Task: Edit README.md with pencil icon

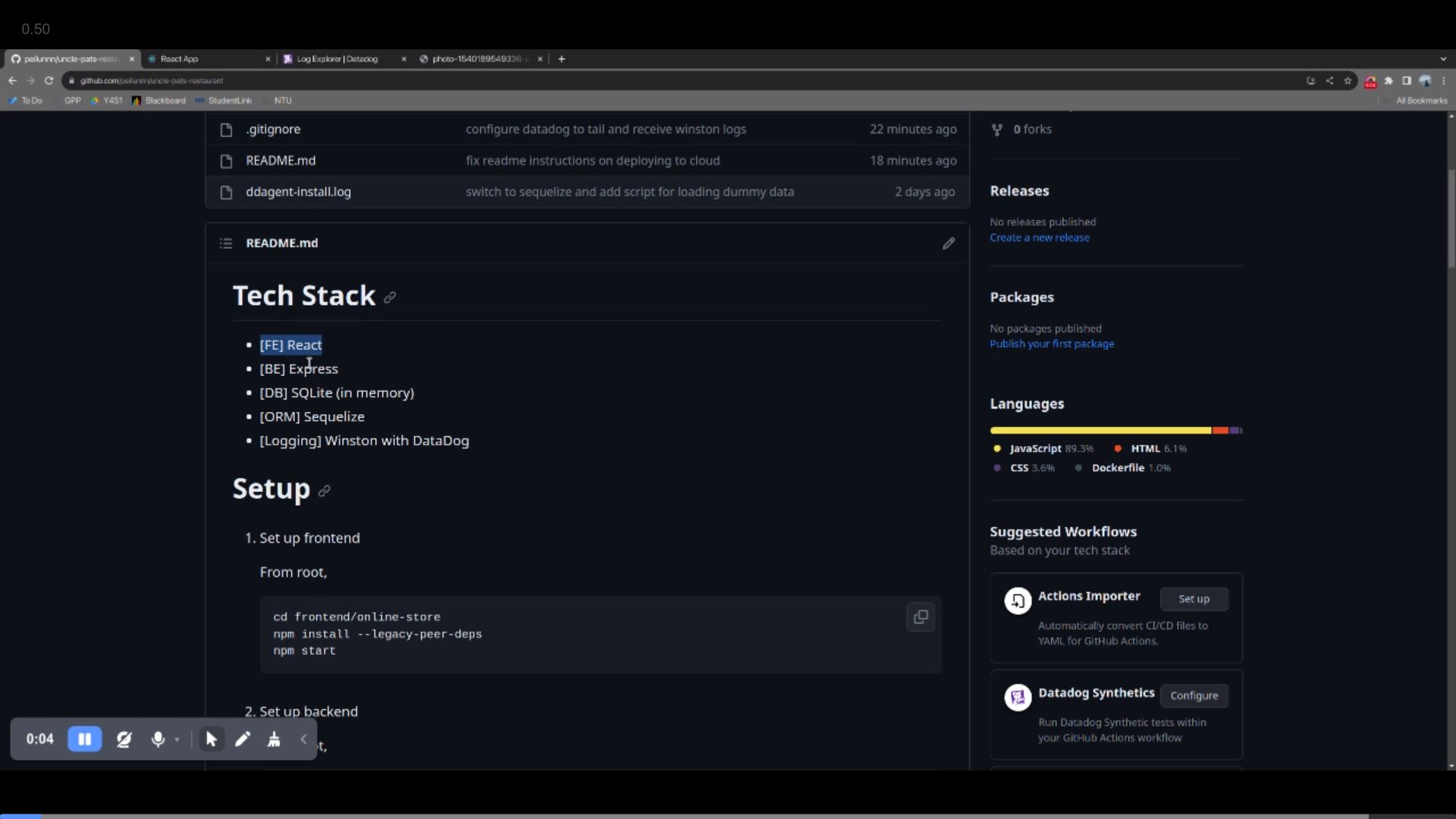Action: (948, 243)
